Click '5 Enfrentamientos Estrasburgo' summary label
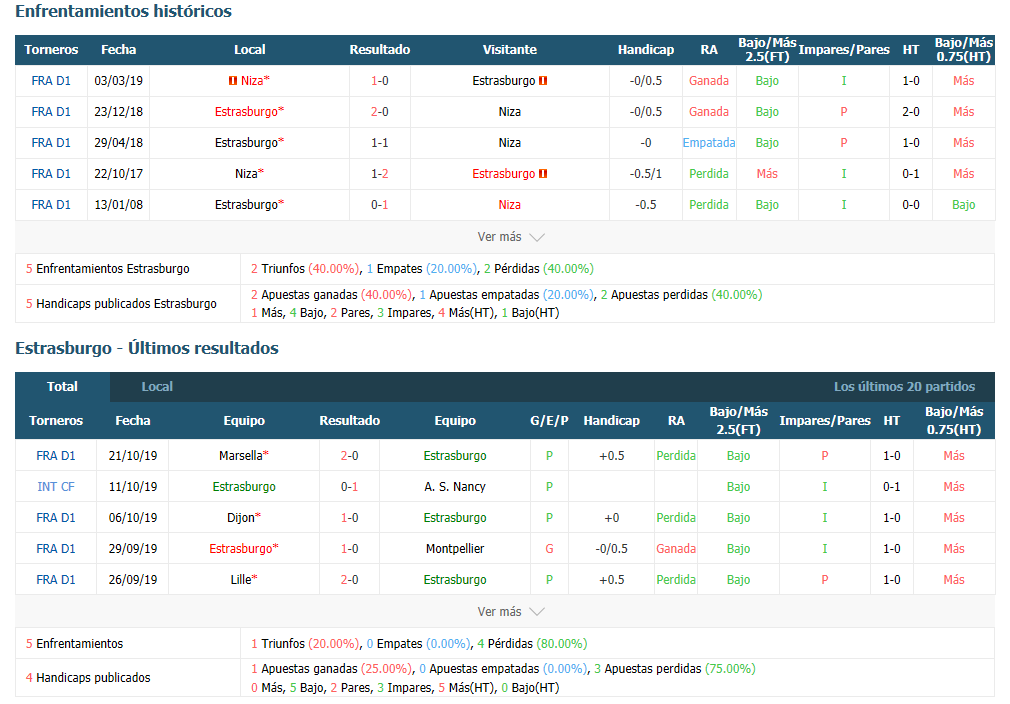 108,269
